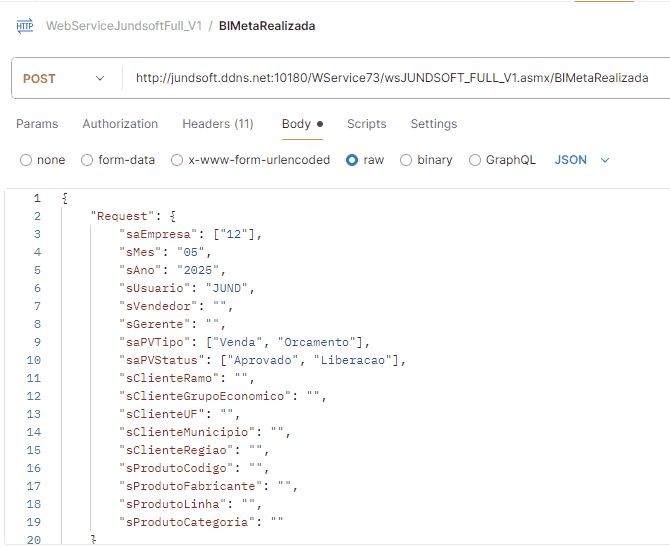The image size is (670, 546).
Task: Click the BIMetaRealizada request name
Action: 266,26
